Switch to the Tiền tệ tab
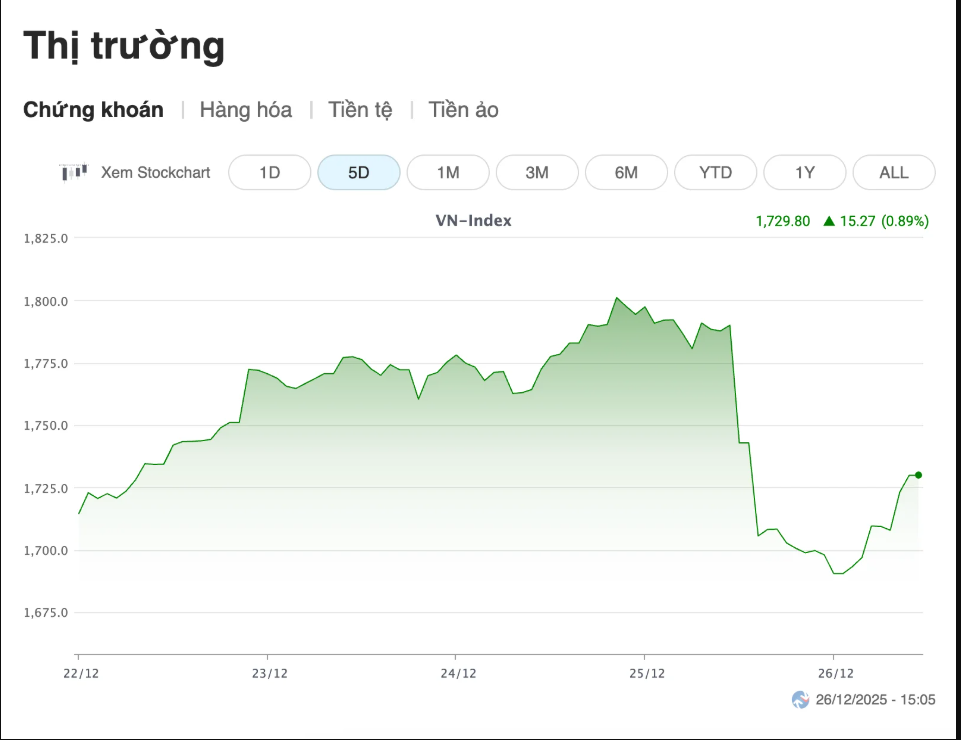This screenshot has height=740, width=961. [x=360, y=110]
